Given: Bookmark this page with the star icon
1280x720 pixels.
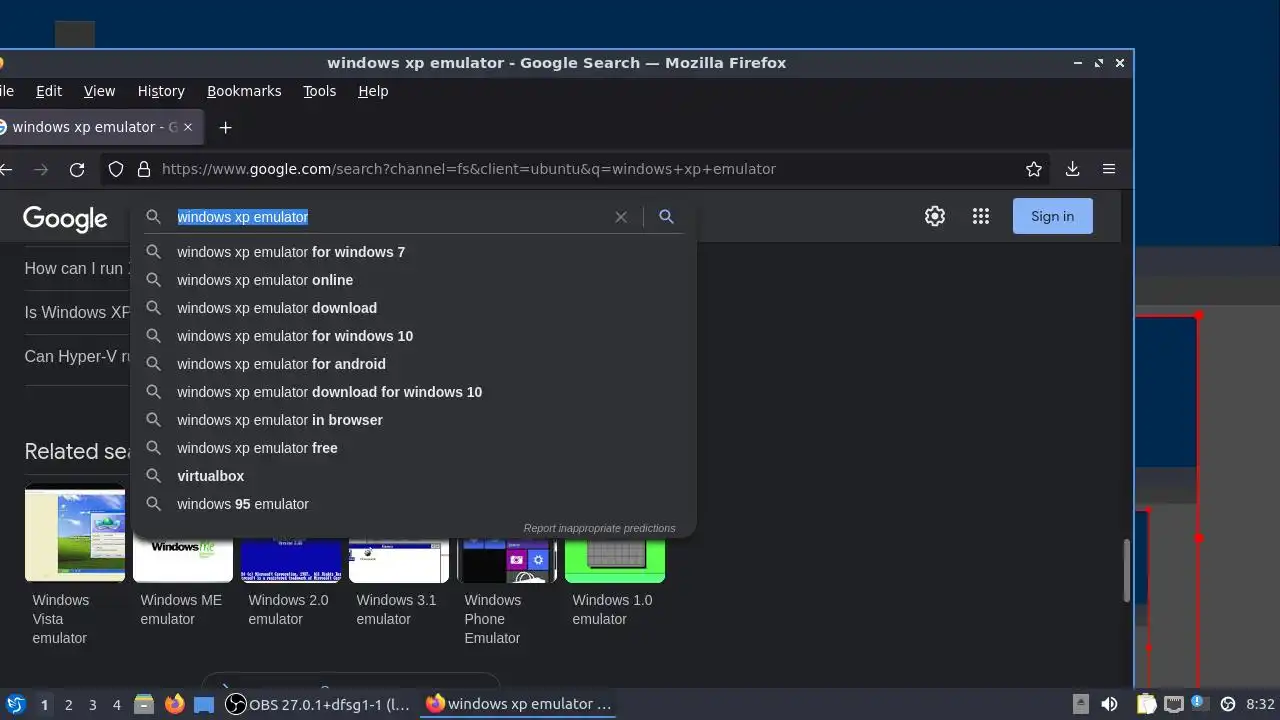Looking at the screenshot, I should 1034,169.
